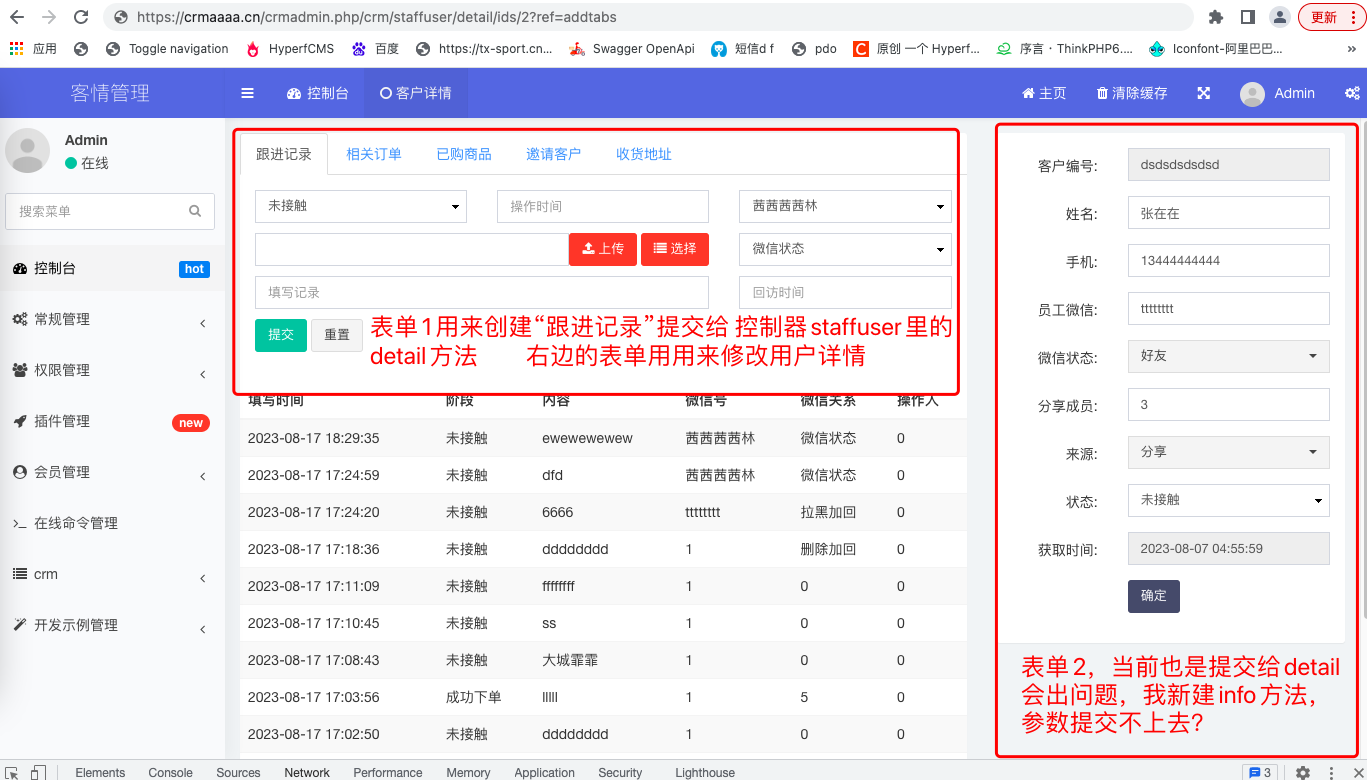Switch to 控制台 top tab
1367x780 pixels.
(x=318, y=93)
